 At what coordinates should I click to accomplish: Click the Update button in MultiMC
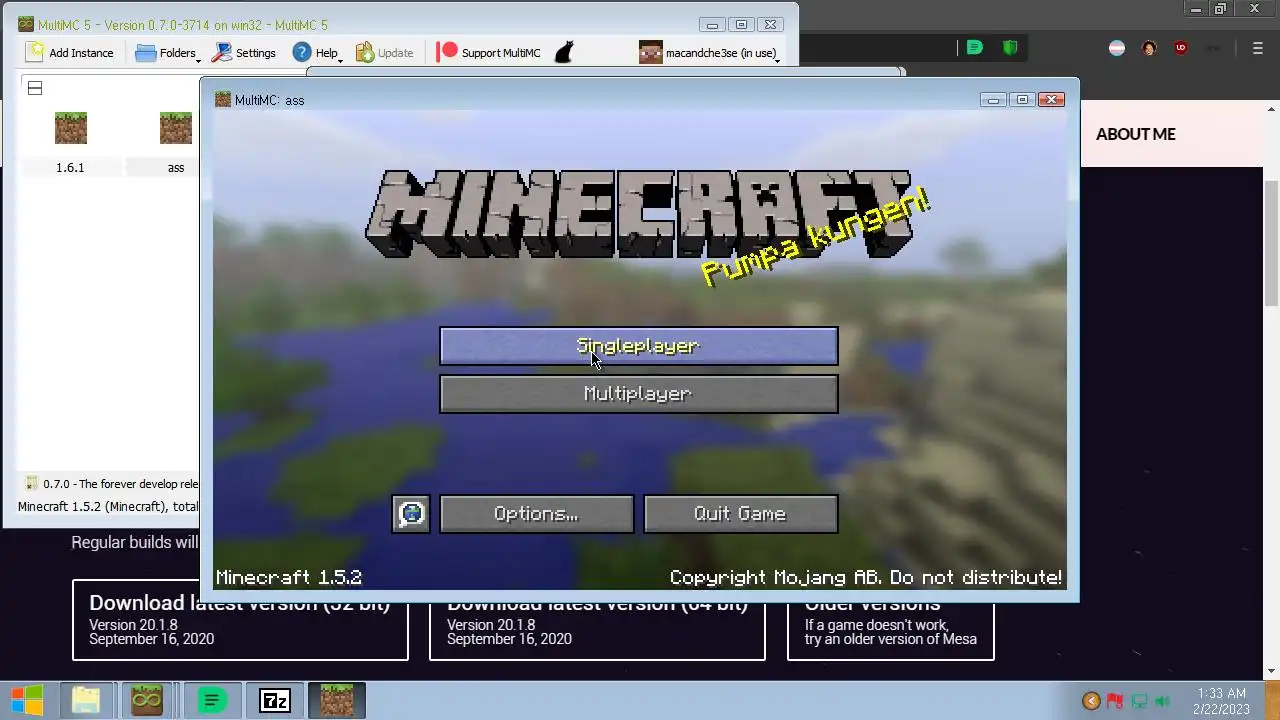point(385,53)
